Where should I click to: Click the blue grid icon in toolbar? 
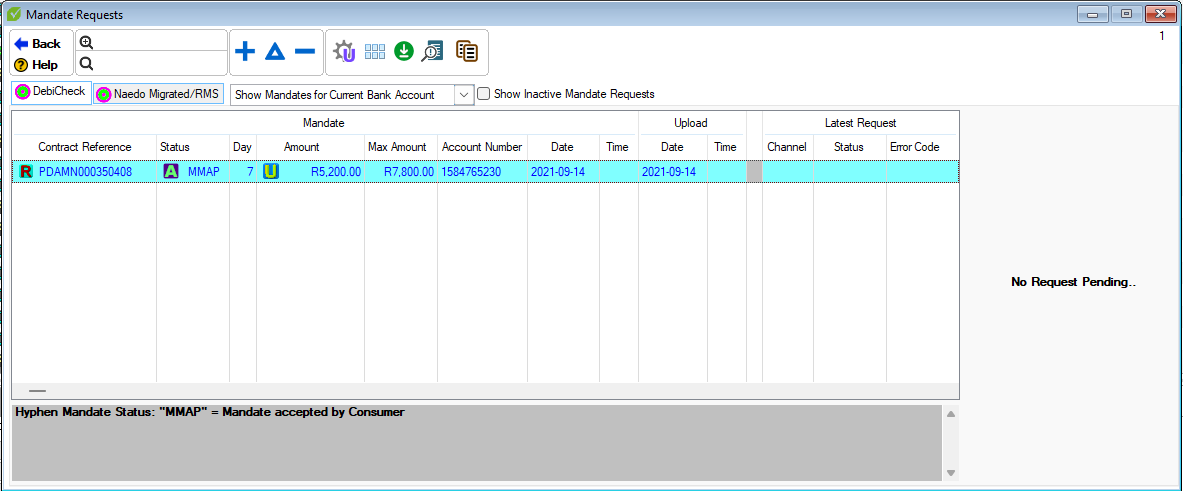coord(375,52)
